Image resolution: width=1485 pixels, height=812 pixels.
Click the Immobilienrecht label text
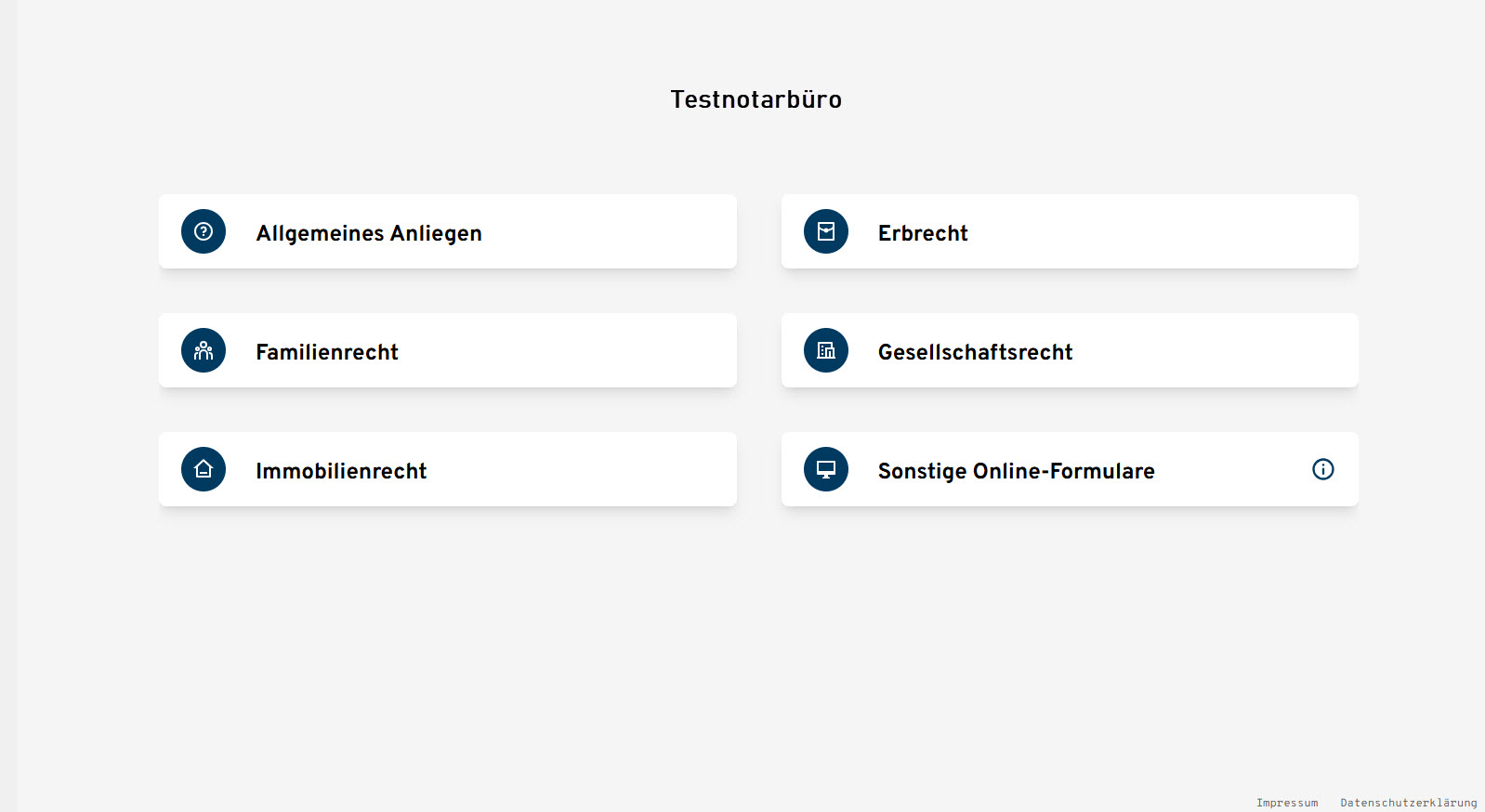pyautogui.click(x=341, y=471)
